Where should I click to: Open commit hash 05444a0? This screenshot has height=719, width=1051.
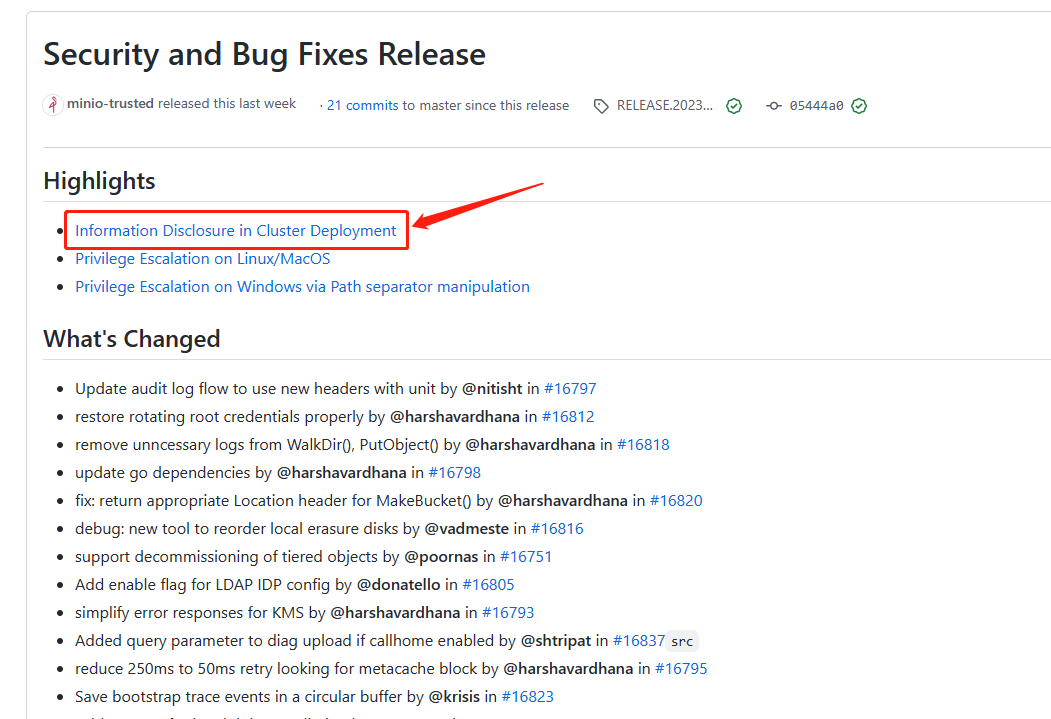tap(816, 106)
